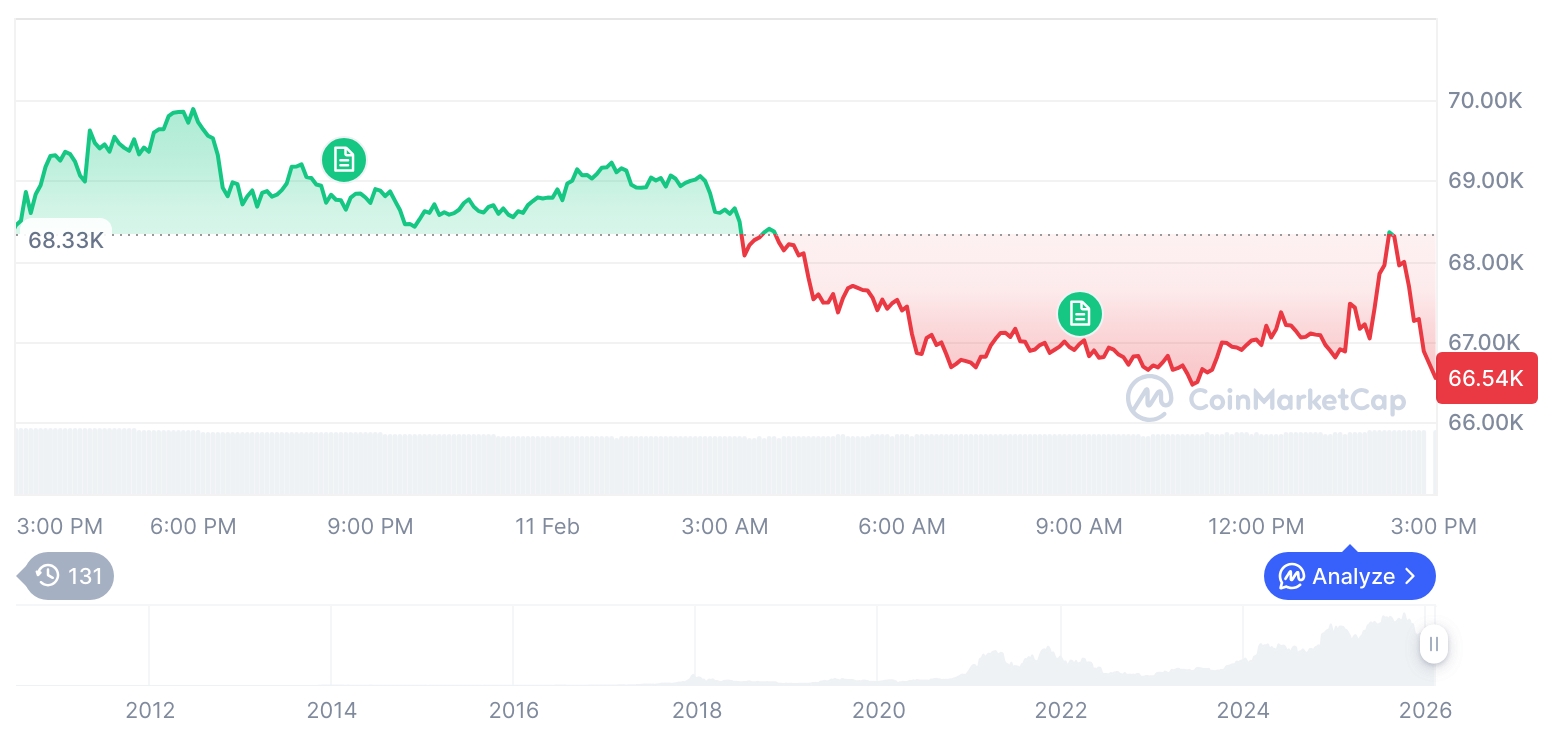This screenshot has width=1566, height=732.
Task: Click the Analyze button
Action: pos(1349,576)
